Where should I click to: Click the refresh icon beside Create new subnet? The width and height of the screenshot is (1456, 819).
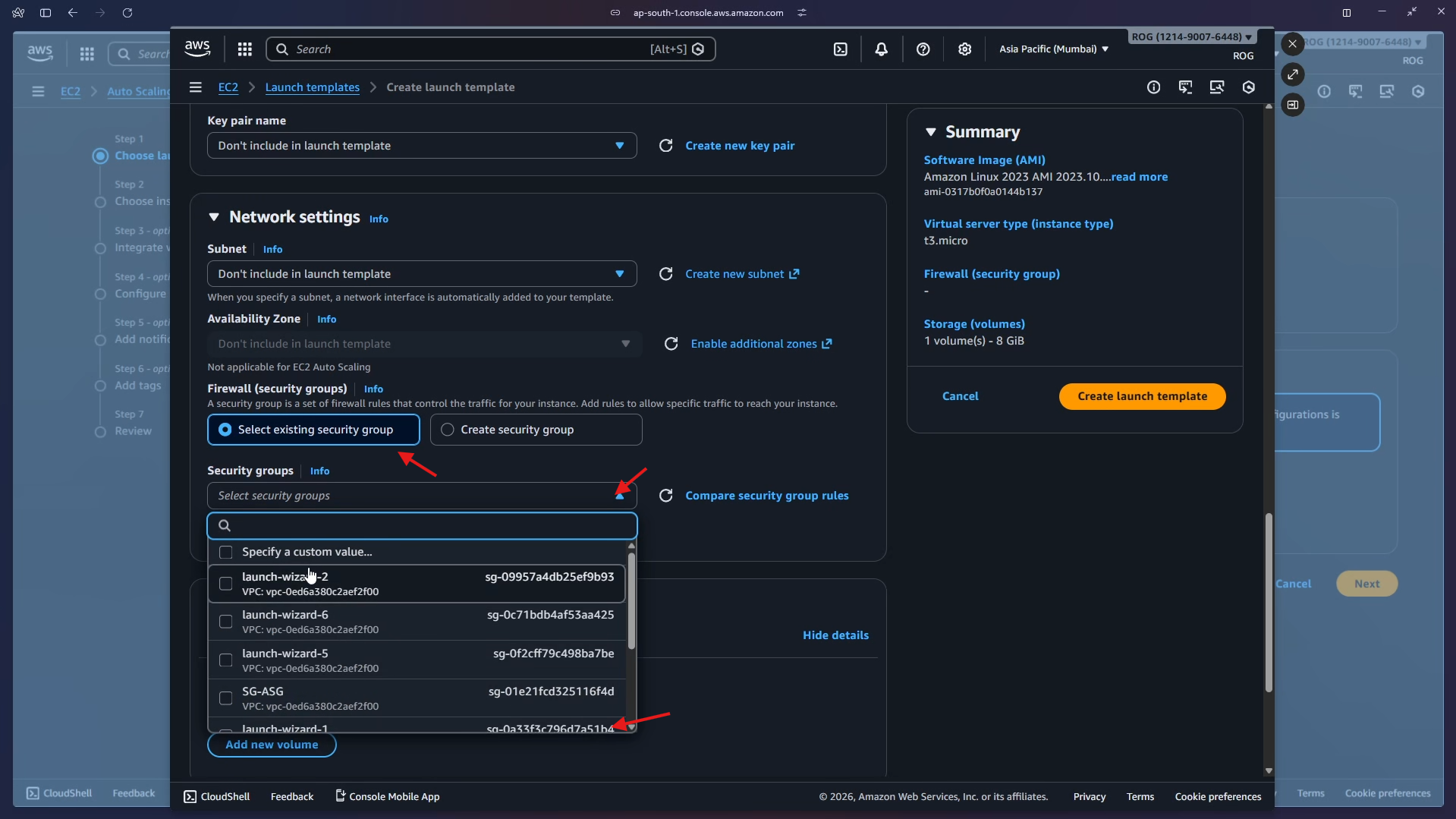[x=666, y=273]
